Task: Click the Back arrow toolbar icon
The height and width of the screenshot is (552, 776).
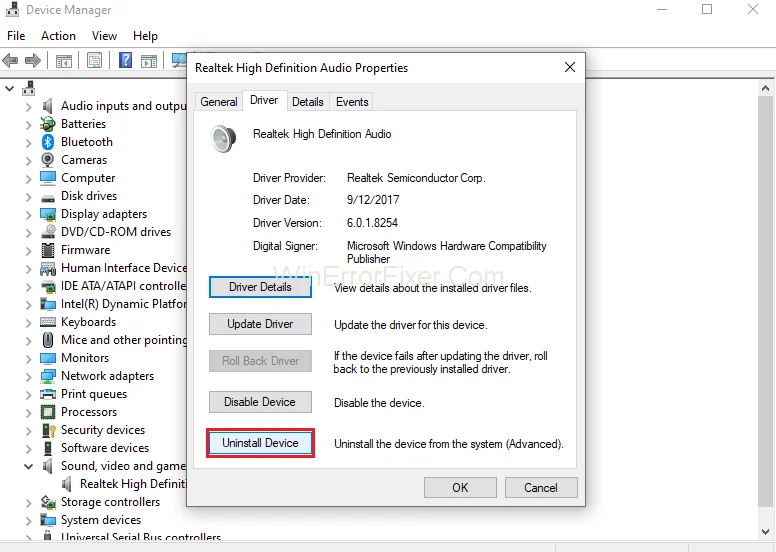Action: tap(10, 61)
